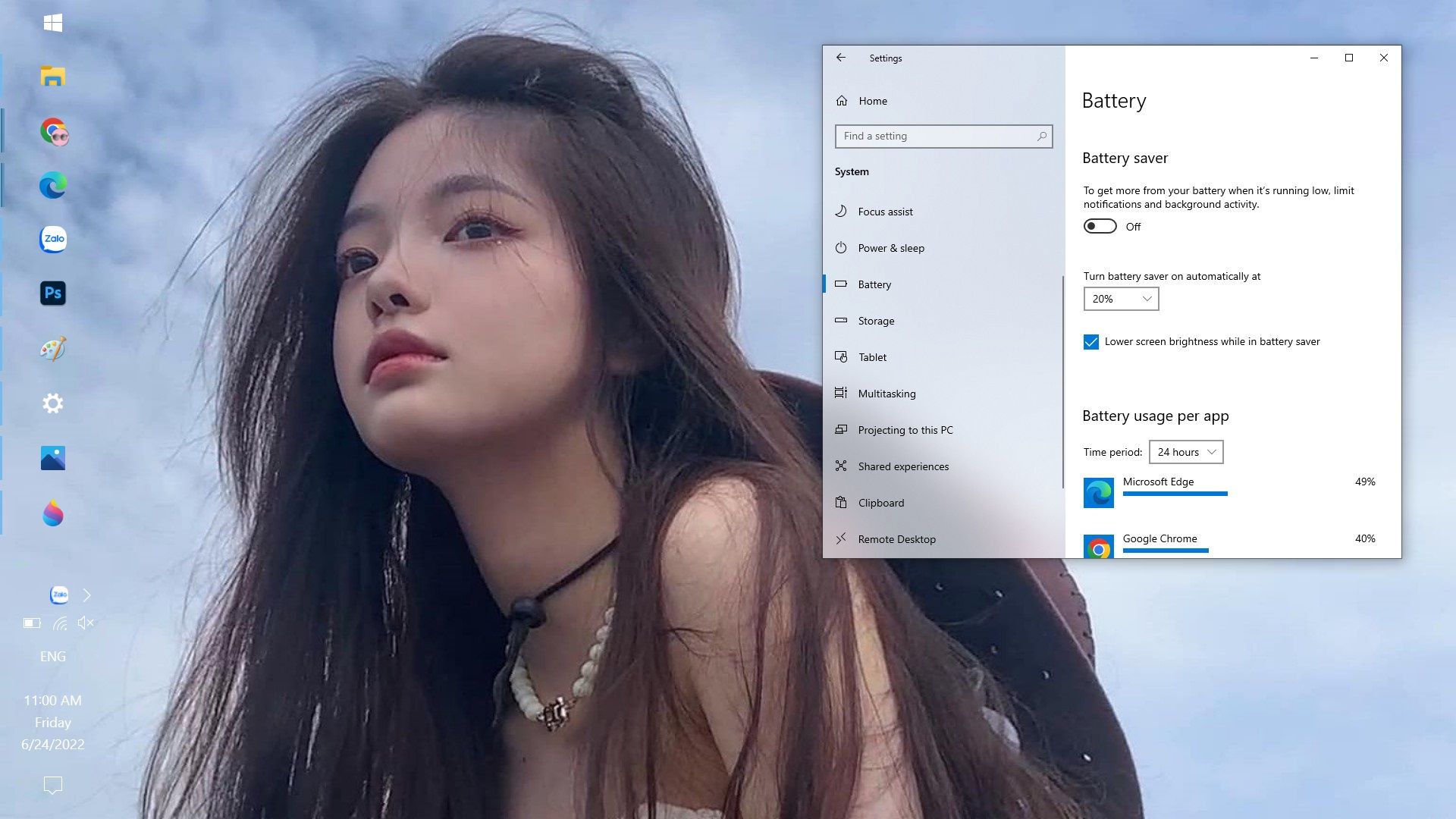Click Find a setting search field

(944, 135)
